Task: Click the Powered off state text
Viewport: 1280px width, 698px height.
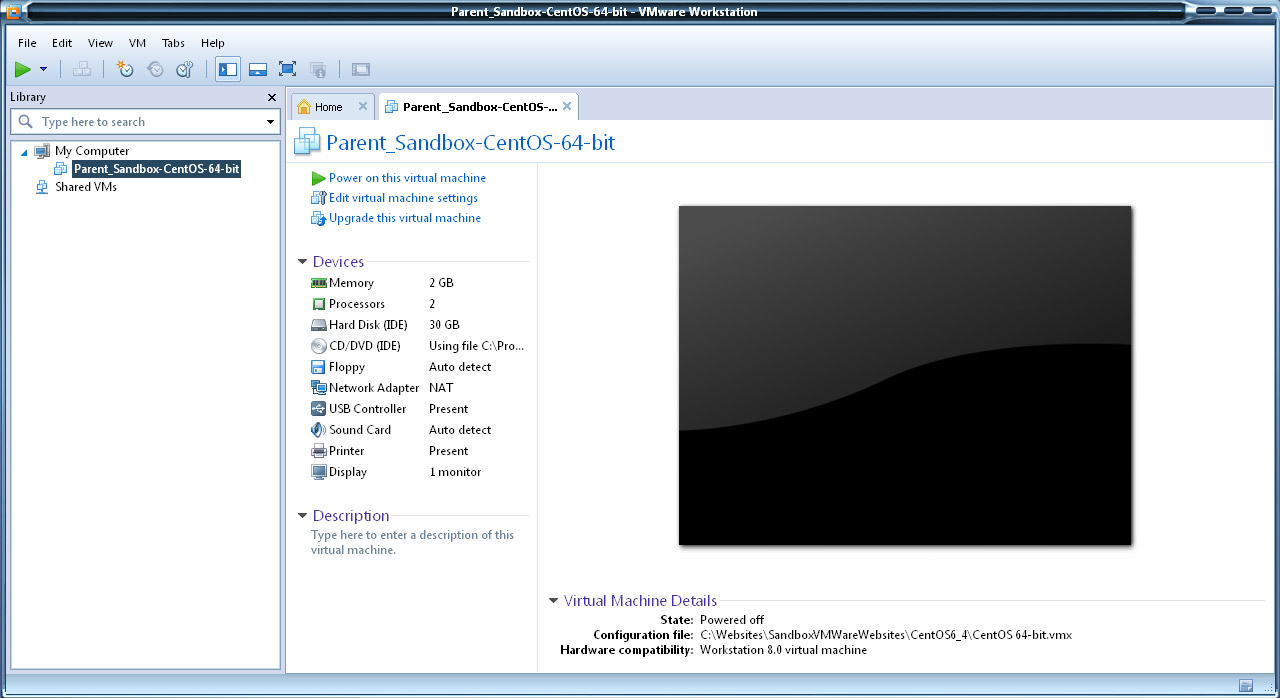Action: point(731,620)
